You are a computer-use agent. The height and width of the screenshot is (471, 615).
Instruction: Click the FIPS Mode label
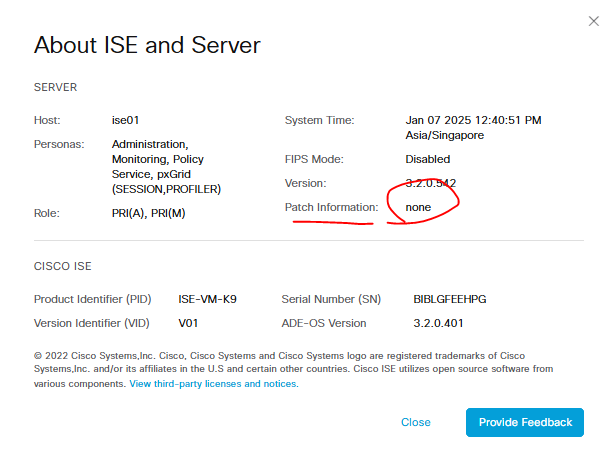(x=314, y=159)
